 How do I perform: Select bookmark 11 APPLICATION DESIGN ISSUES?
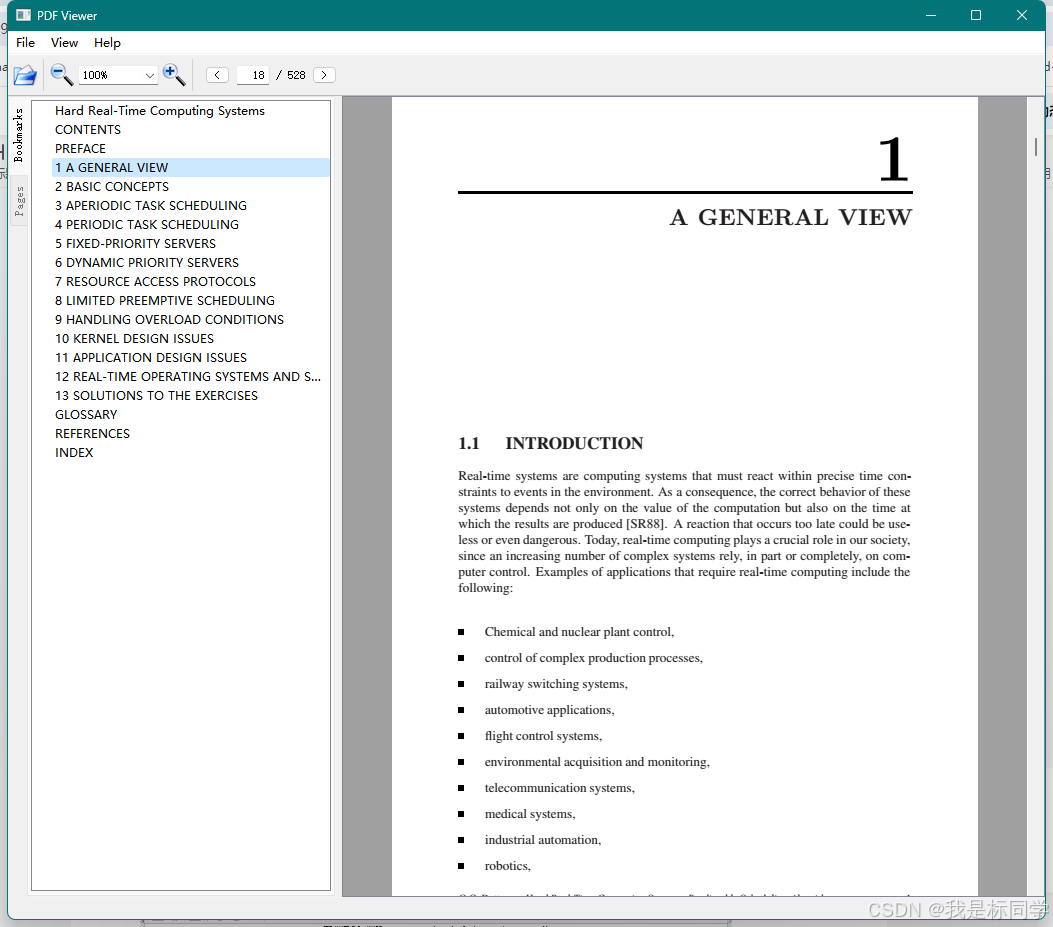point(151,357)
